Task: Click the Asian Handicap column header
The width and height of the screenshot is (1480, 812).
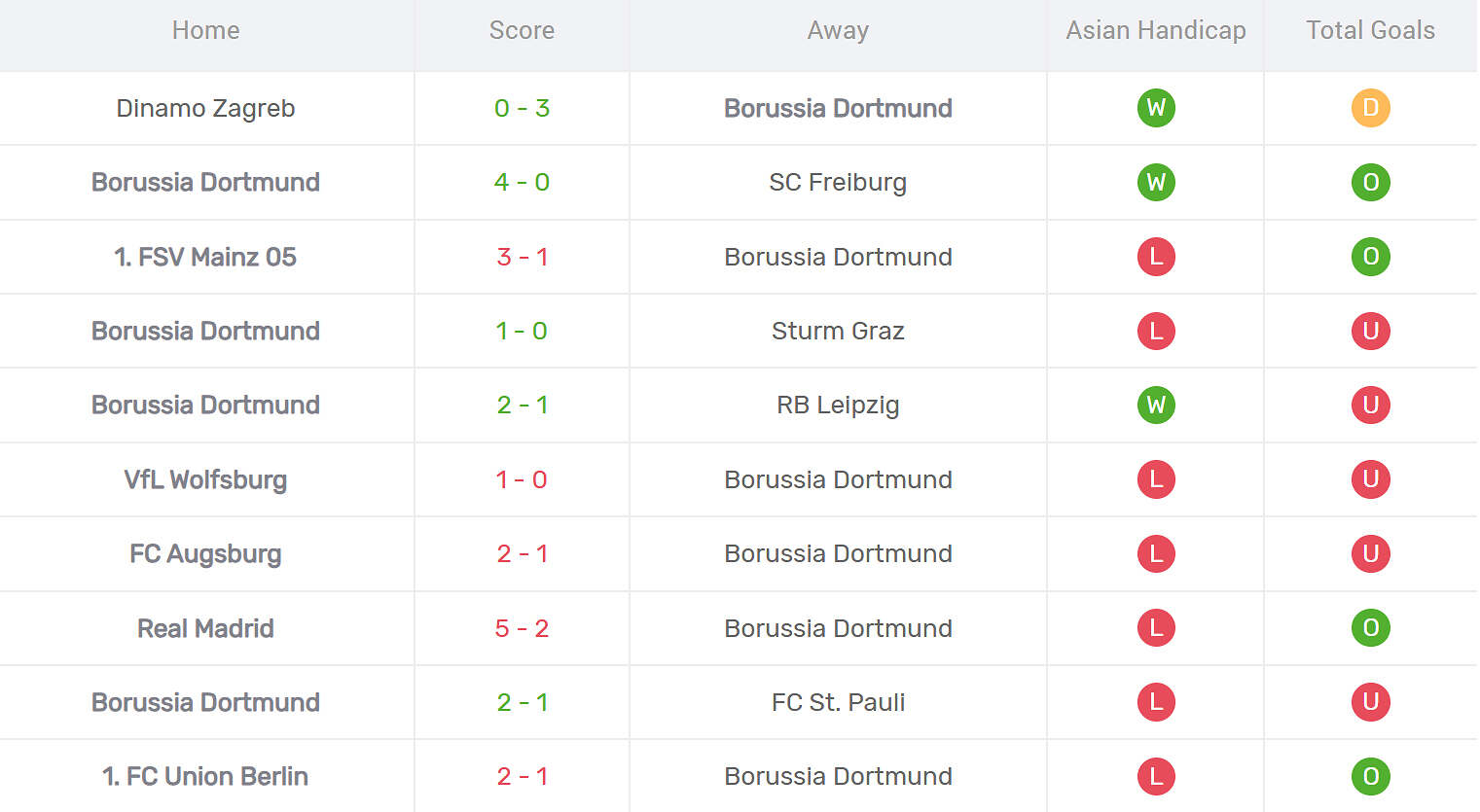Action: [x=1156, y=31]
